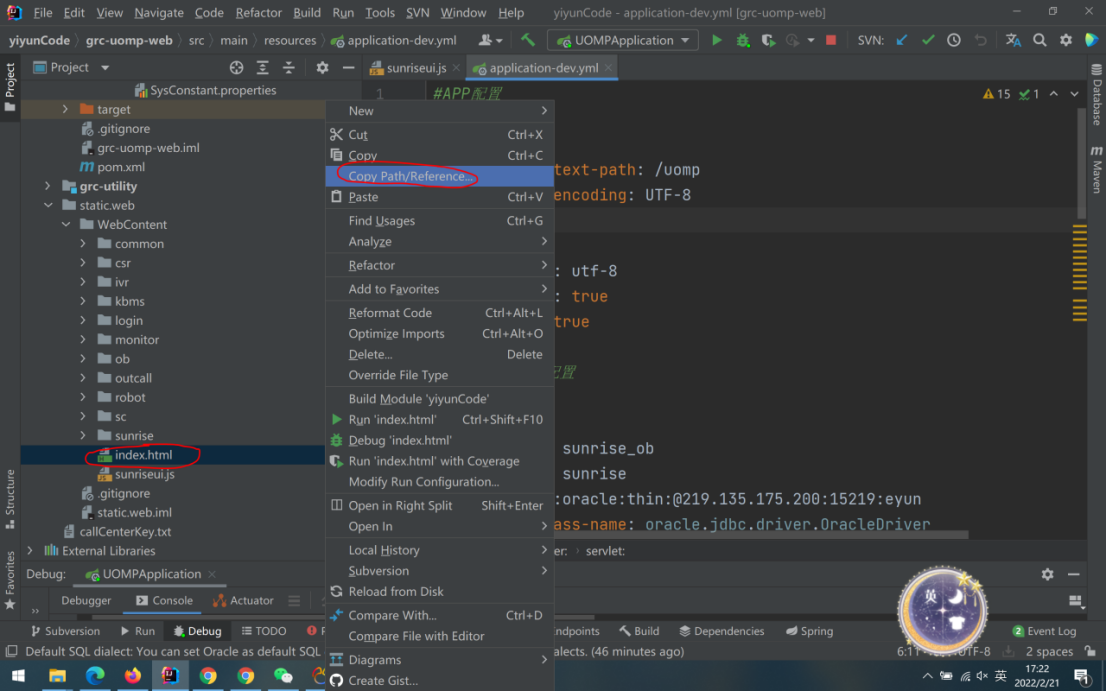Image resolution: width=1106 pixels, height=692 pixels.
Task: Click the Build project hammer icon
Action: pyautogui.click(x=528, y=40)
